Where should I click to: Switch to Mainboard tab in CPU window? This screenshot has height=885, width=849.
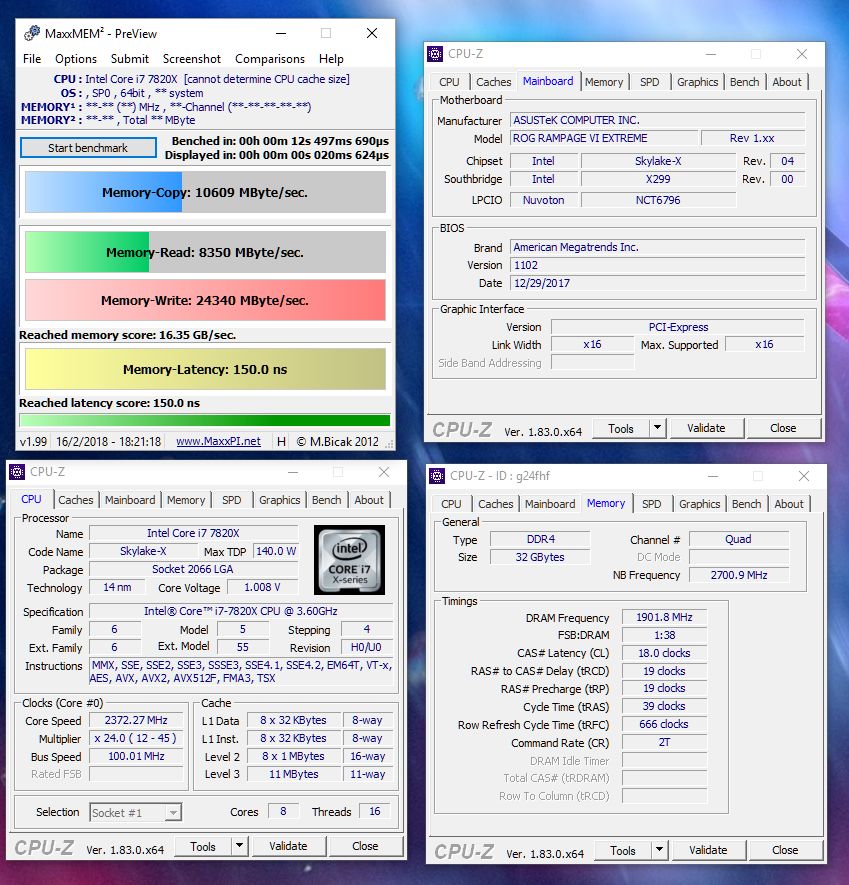(x=130, y=500)
